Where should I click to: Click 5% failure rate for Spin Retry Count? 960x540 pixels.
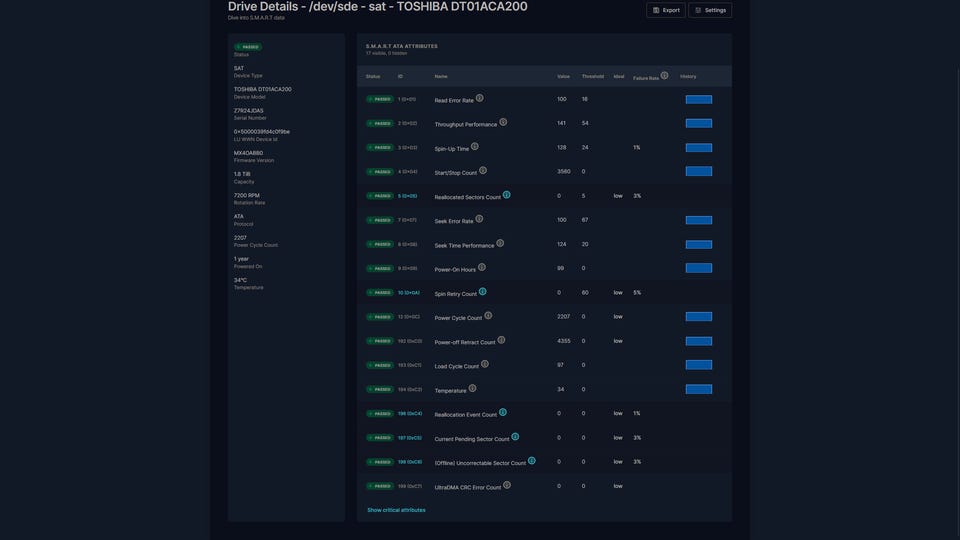[x=637, y=293]
